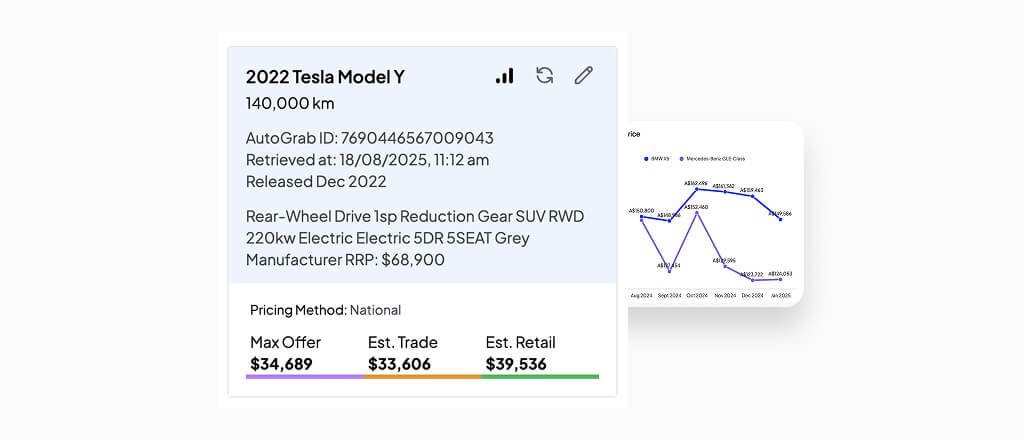Click the 140,000 km odometer text
The image size is (1025, 440).
click(290, 103)
